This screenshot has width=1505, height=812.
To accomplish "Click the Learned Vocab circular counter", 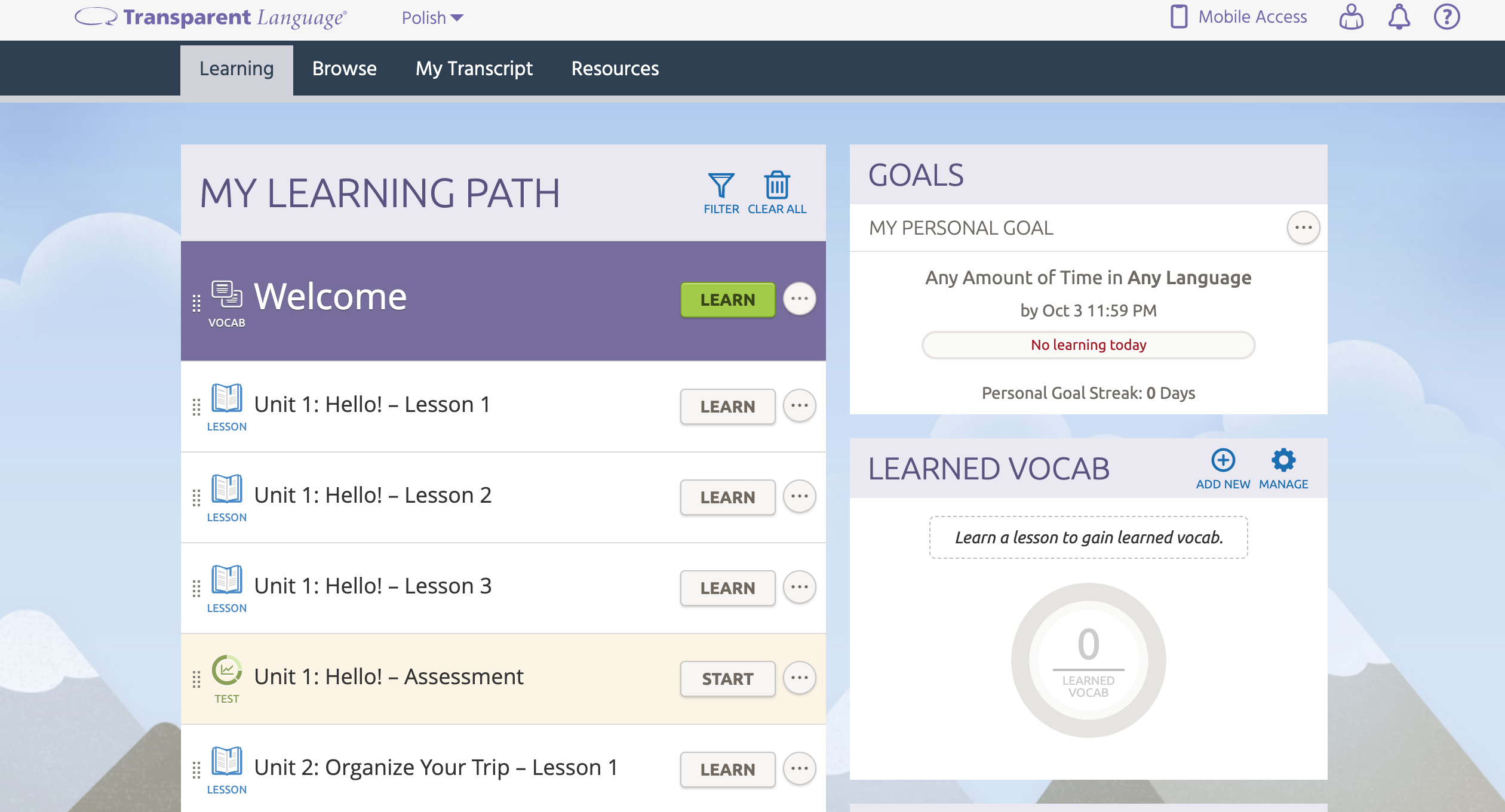I will [x=1088, y=660].
